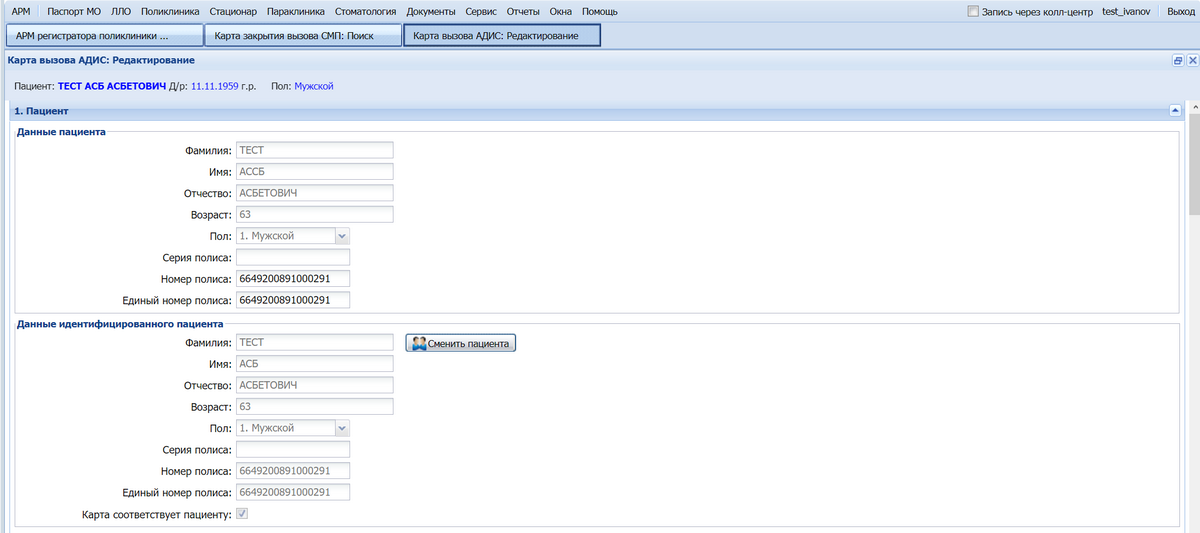The width and height of the screenshot is (1200, 533).
Task: Click the Сменить пациента button
Action: pos(460,343)
